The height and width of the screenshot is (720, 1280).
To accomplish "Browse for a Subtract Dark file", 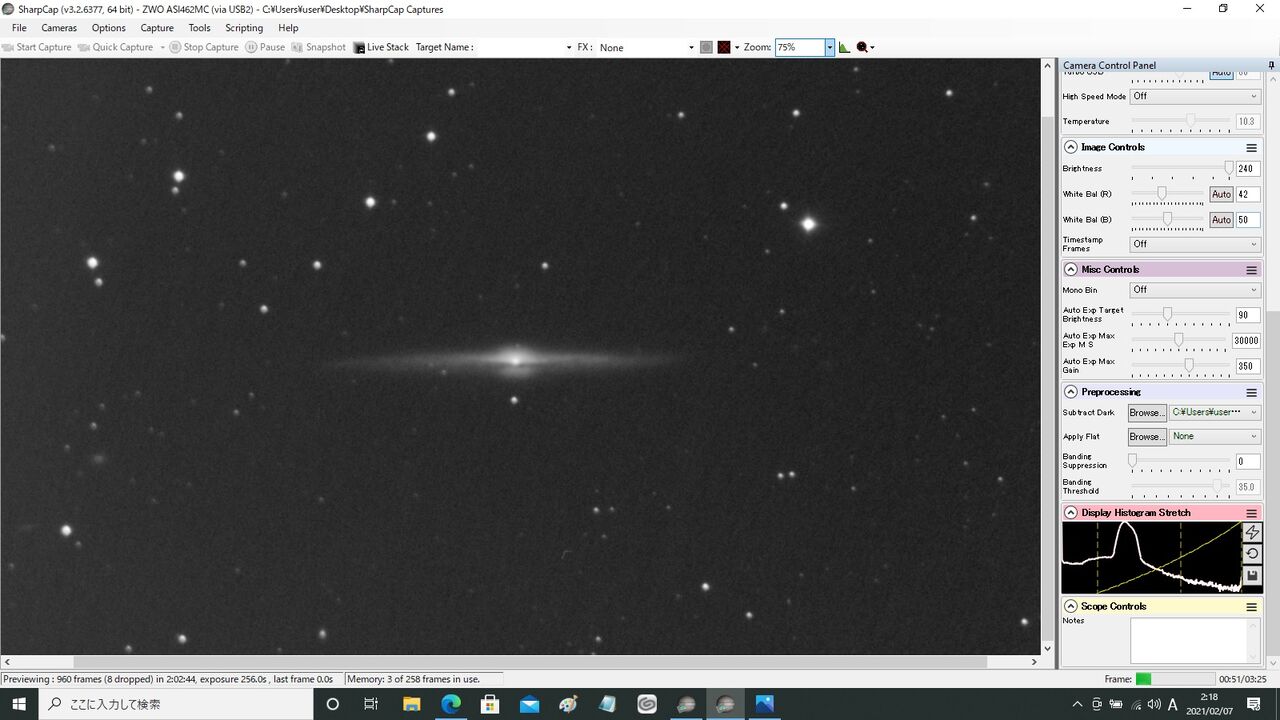I will [x=1146, y=412].
